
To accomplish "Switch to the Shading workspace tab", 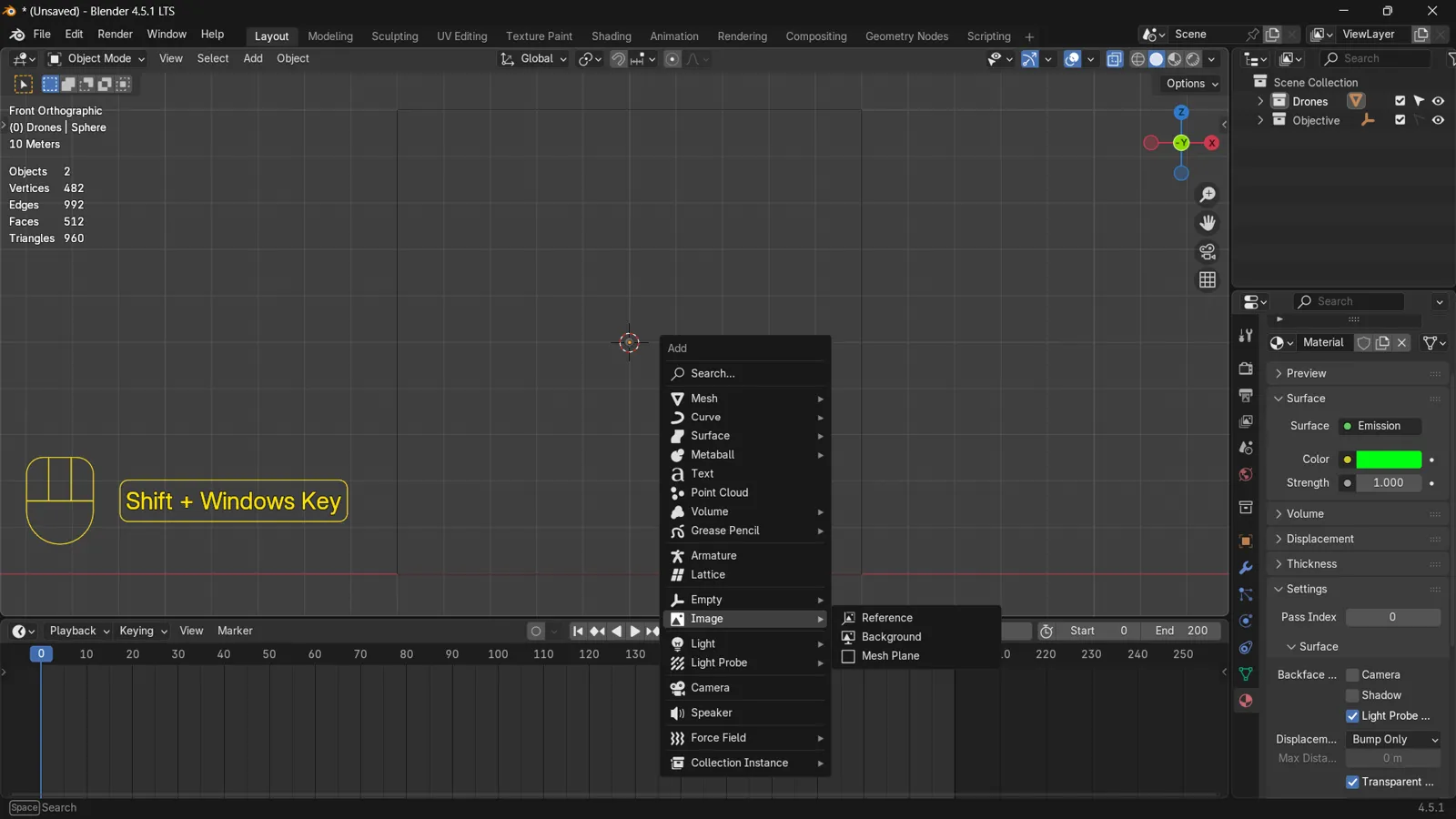I will click(x=611, y=36).
